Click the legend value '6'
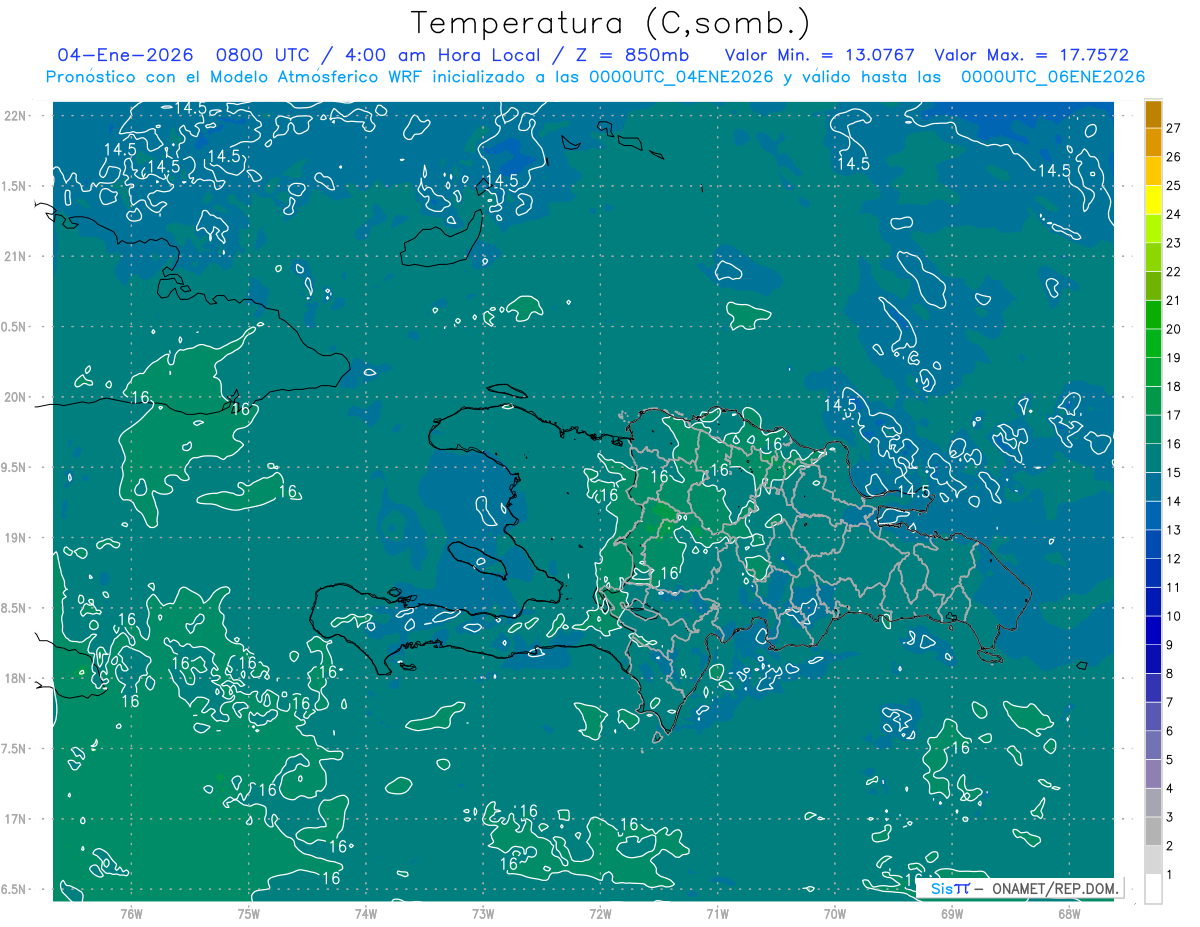 (x=1170, y=731)
